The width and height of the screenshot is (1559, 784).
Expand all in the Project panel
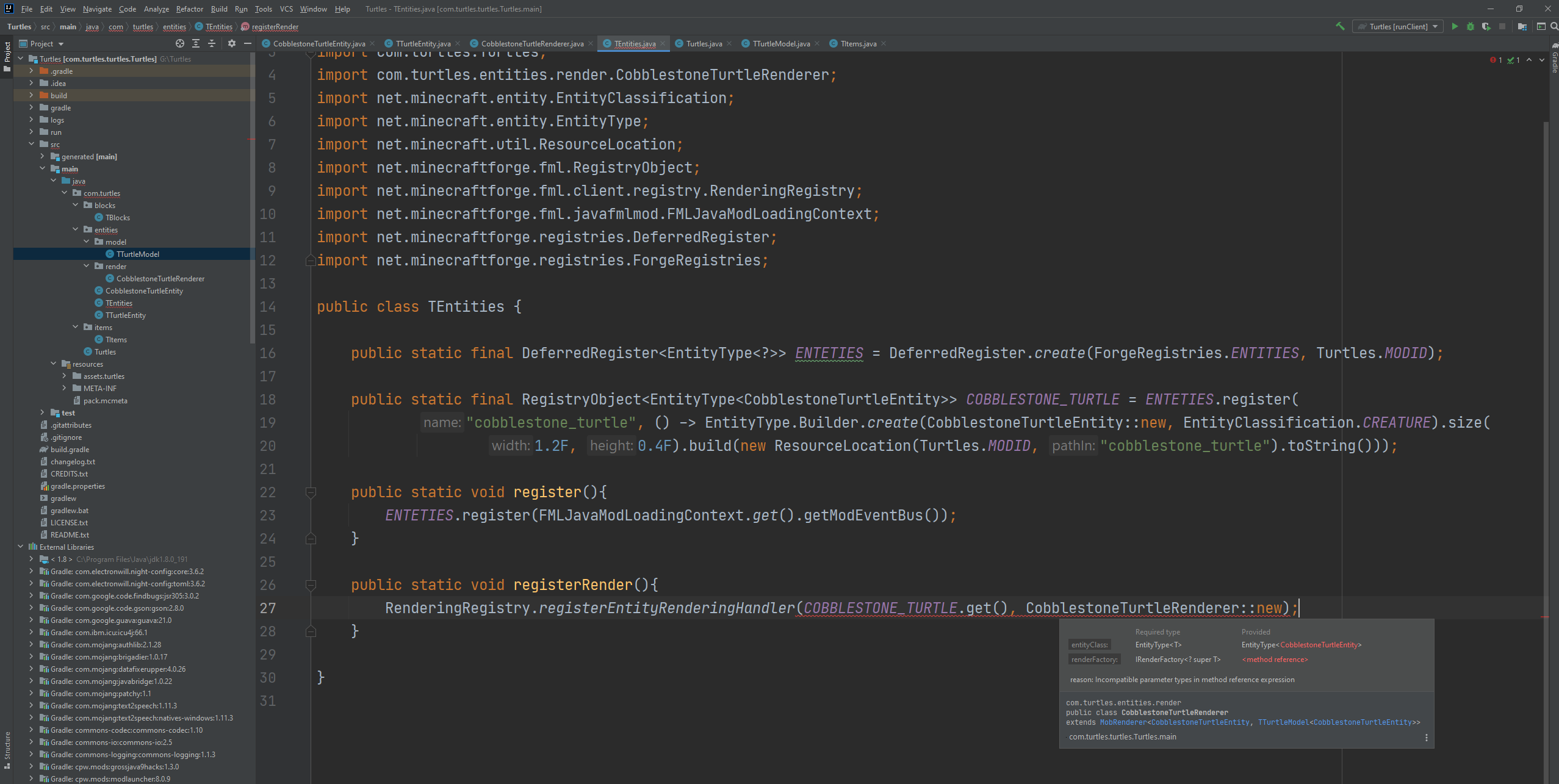point(196,43)
